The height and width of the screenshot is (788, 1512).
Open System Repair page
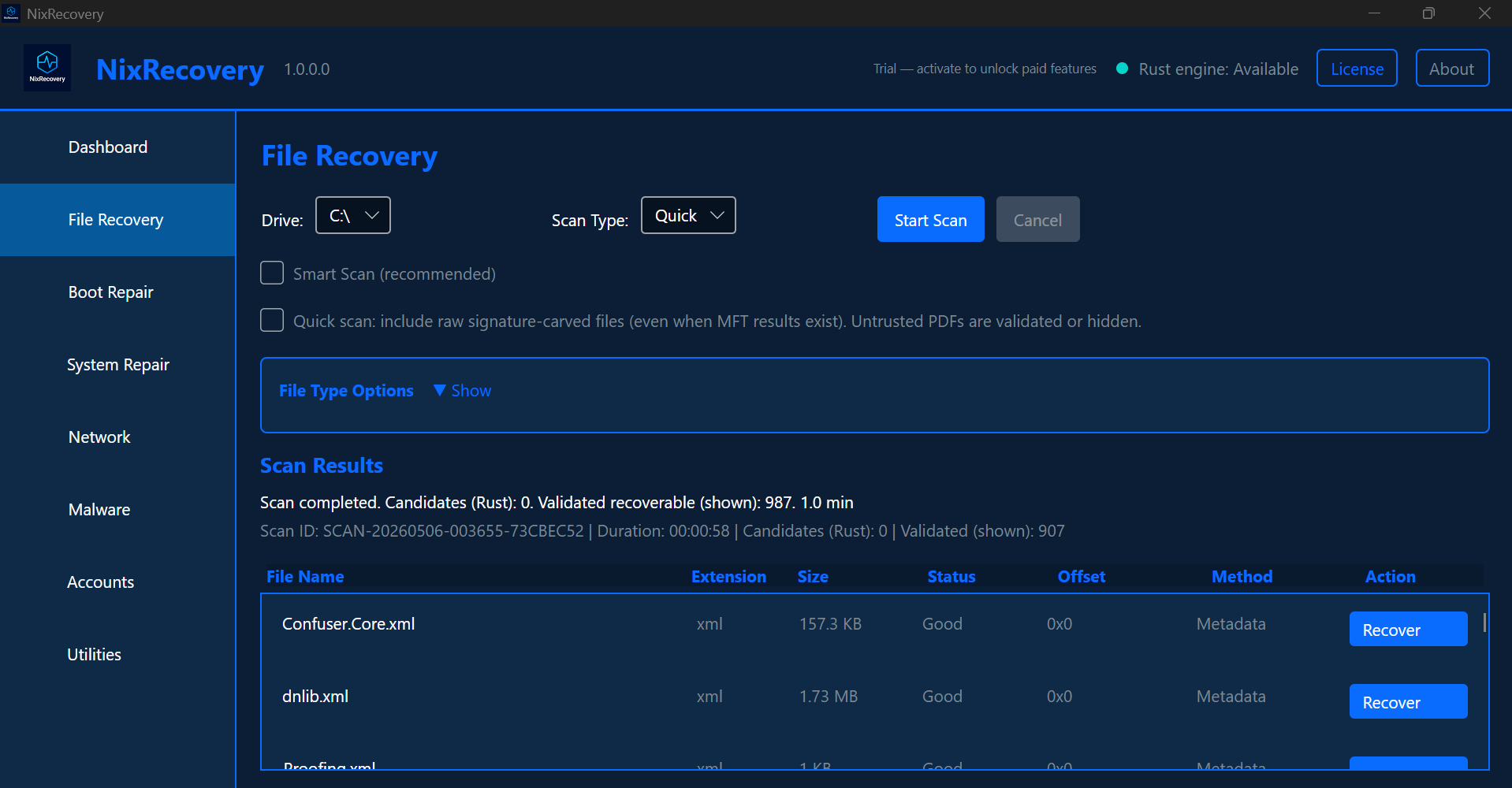click(117, 365)
